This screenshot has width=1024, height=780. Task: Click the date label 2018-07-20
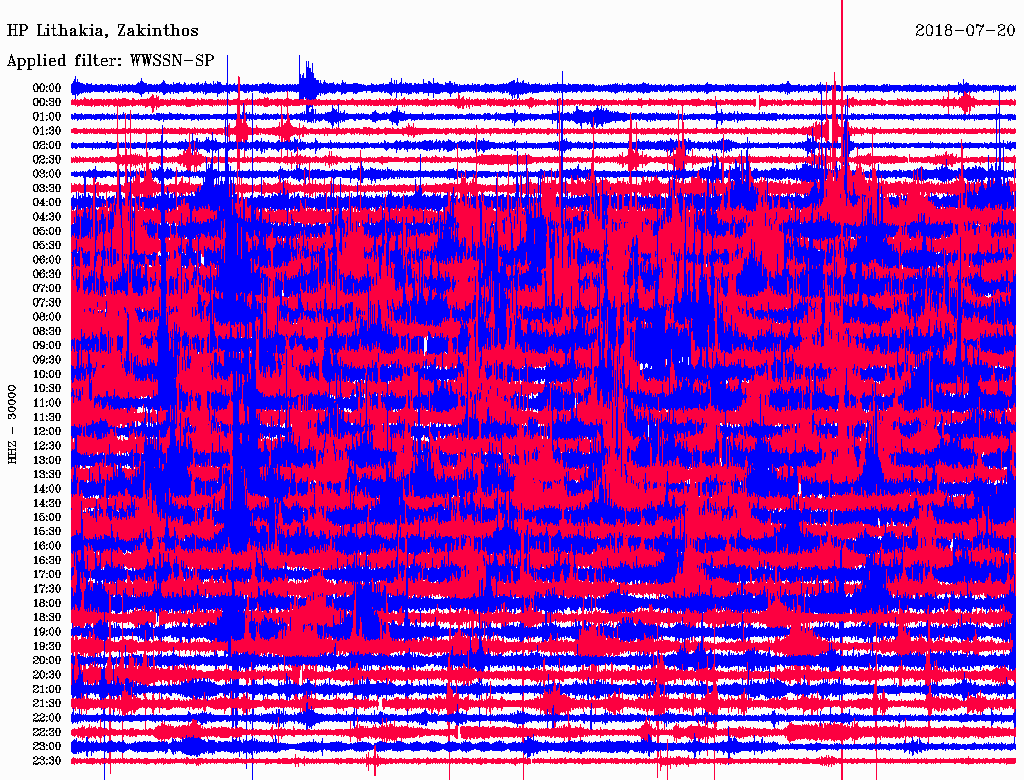coord(965,30)
